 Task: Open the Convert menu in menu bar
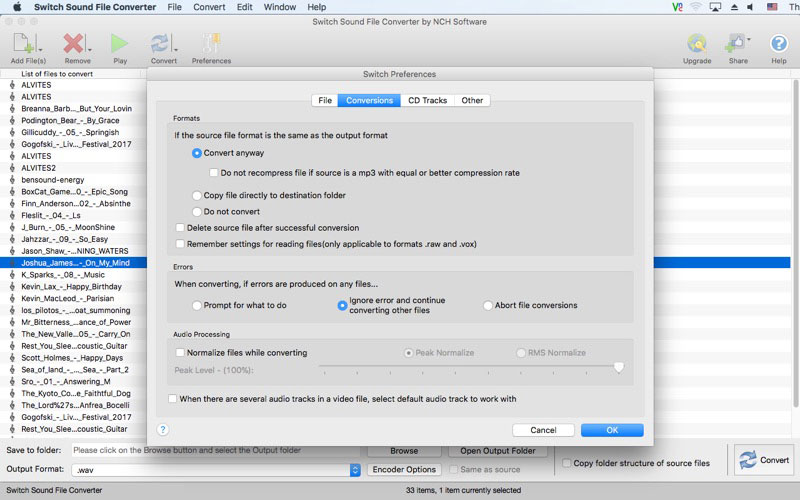(x=209, y=7)
